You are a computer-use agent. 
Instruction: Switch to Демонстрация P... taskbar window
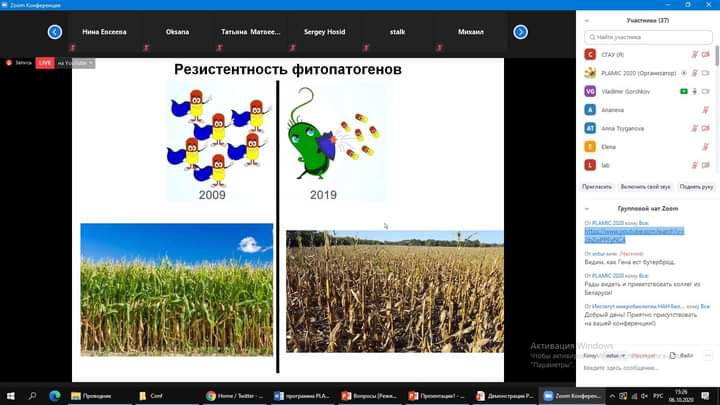coord(505,396)
